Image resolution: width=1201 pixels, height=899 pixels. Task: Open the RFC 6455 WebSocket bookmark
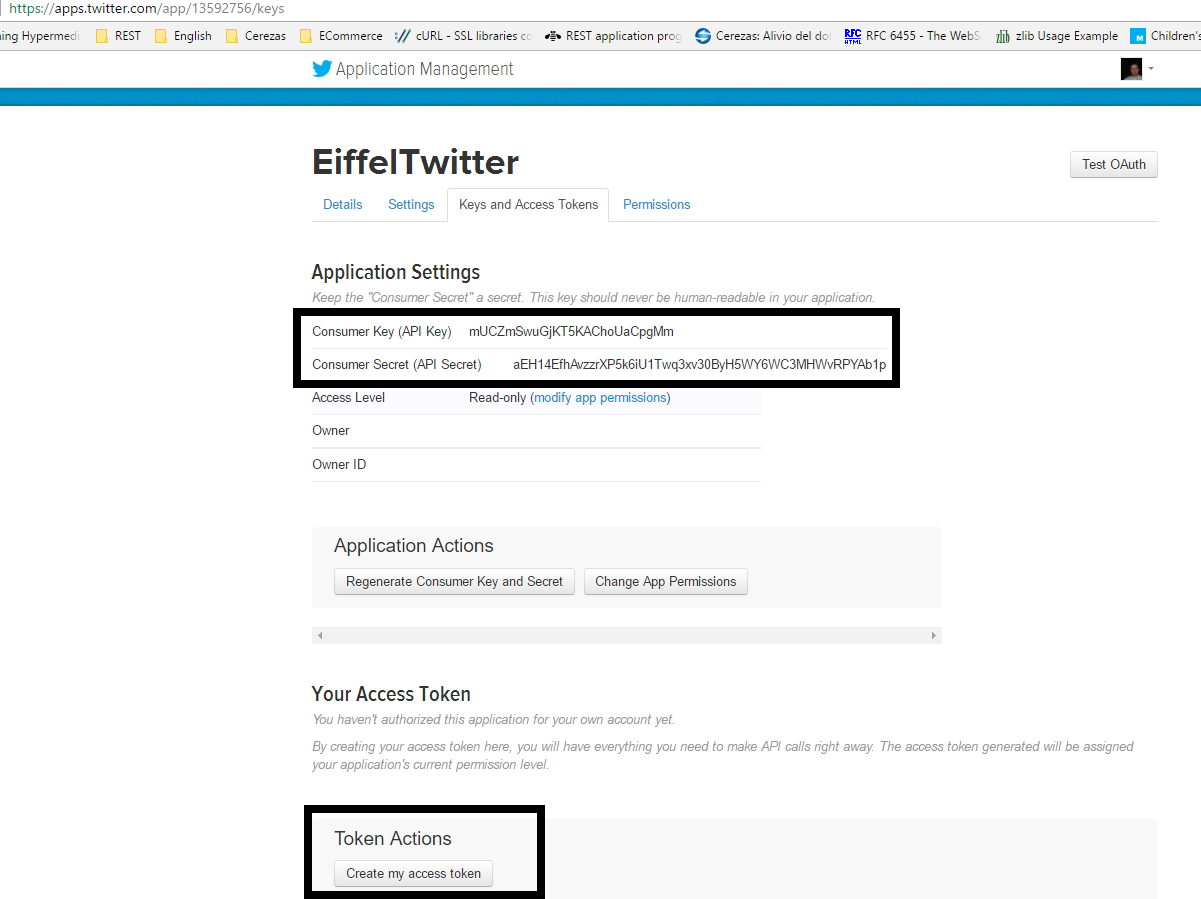[x=913, y=36]
